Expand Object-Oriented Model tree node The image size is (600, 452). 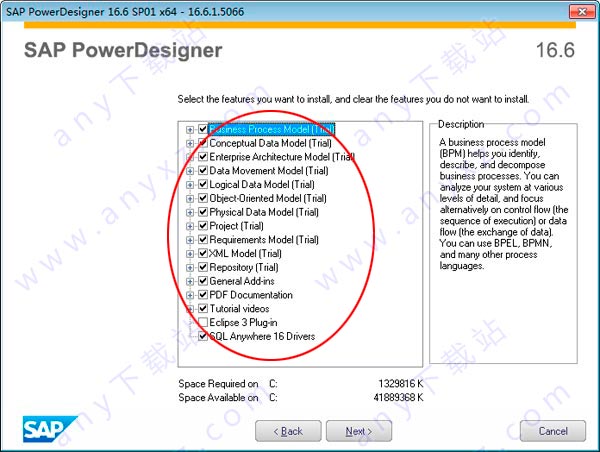point(190,199)
